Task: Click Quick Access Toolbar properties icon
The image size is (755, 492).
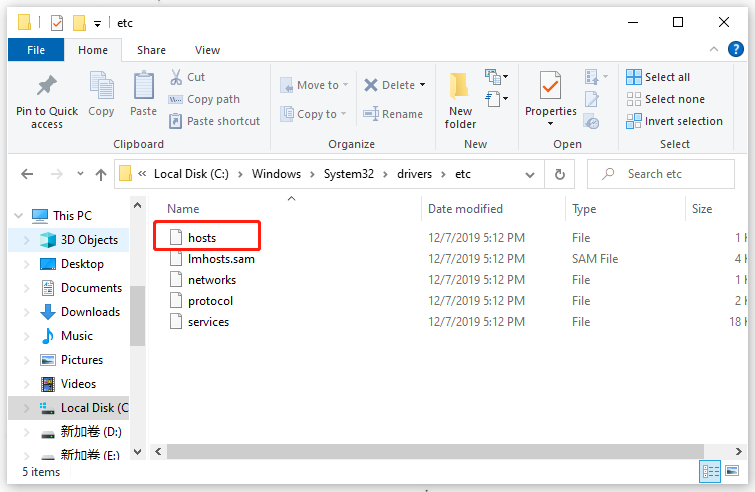Action: tap(57, 23)
